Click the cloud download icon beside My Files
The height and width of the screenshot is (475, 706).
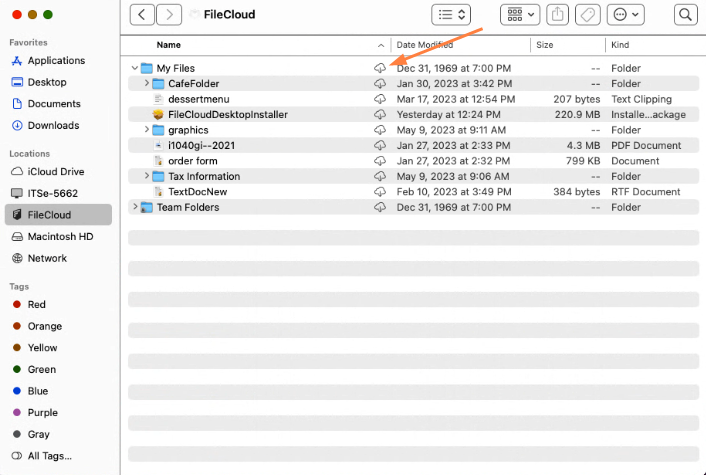pos(379,68)
